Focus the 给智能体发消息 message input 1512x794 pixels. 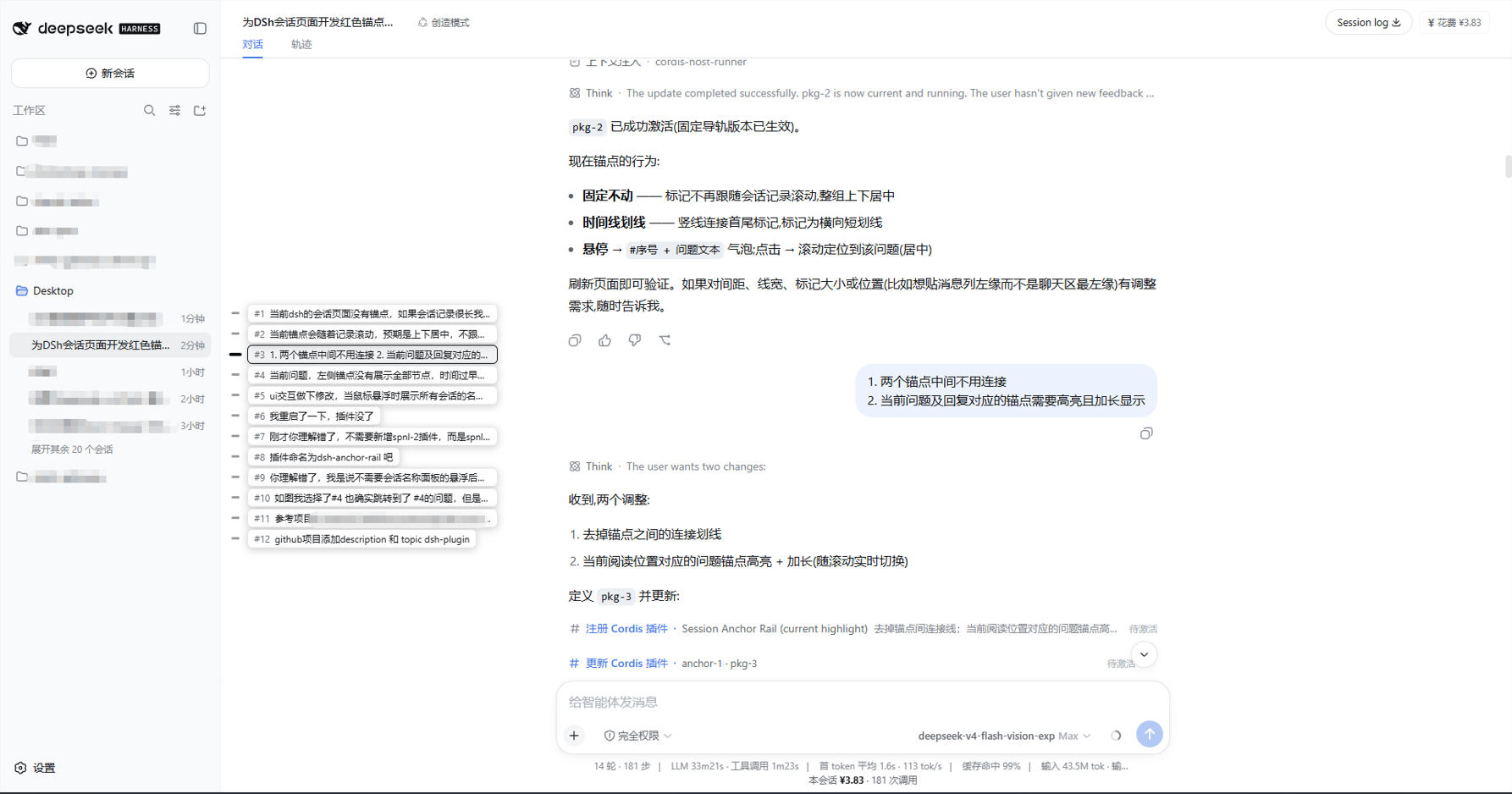click(x=863, y=702)
